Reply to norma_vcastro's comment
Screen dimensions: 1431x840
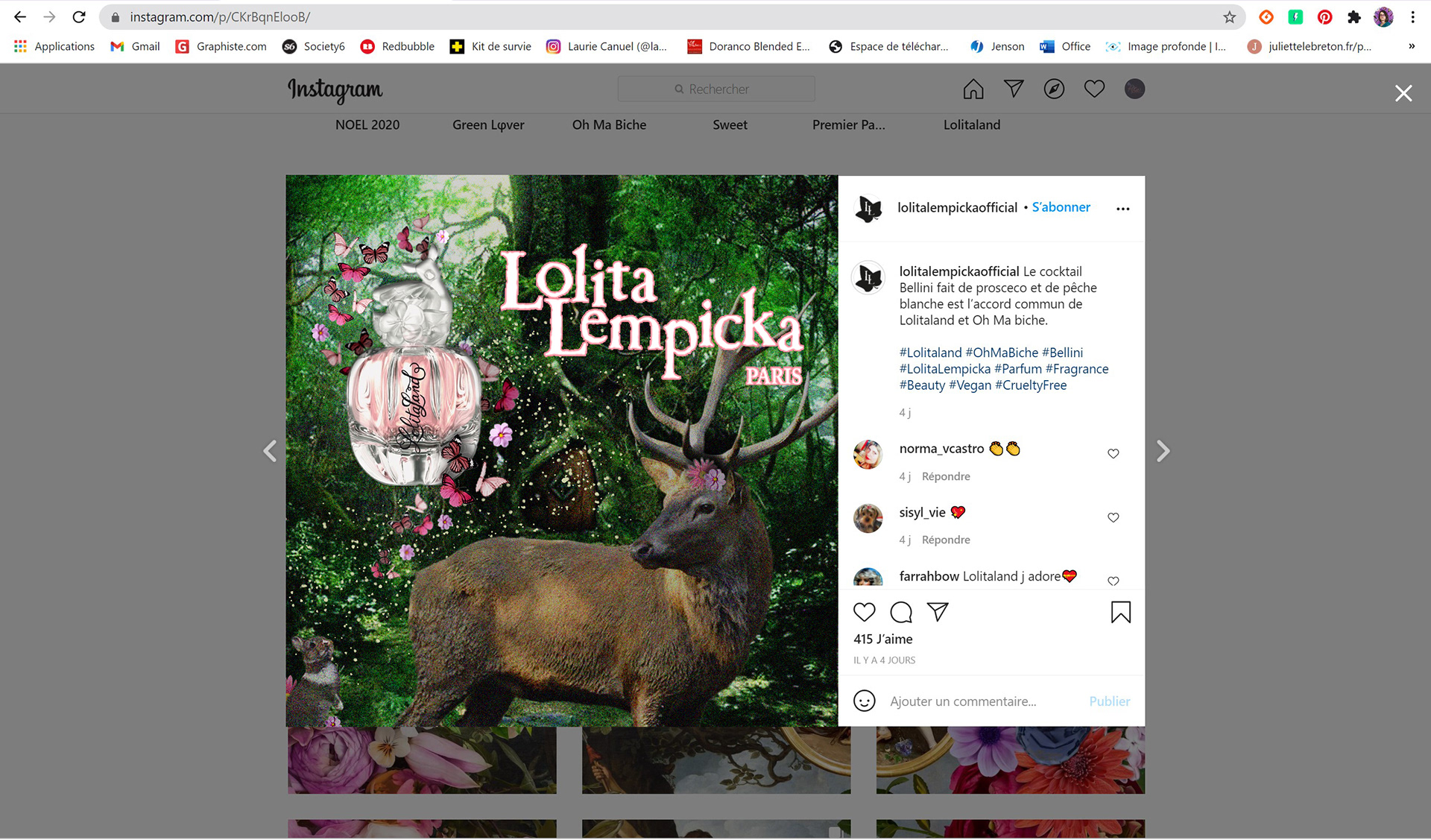(945, 476)
